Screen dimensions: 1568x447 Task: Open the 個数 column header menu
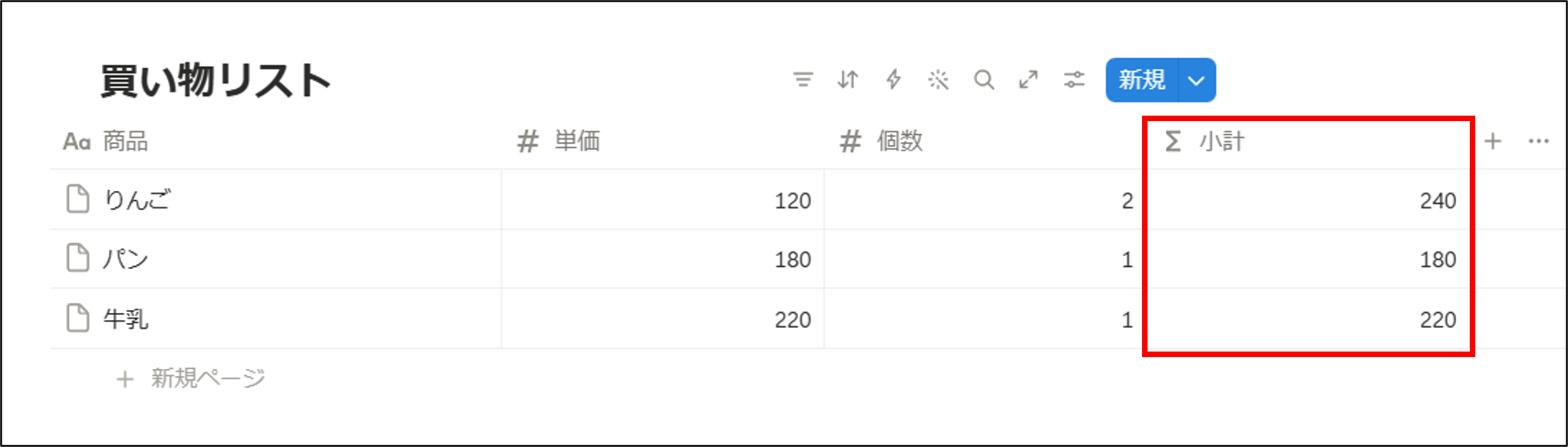985,141
